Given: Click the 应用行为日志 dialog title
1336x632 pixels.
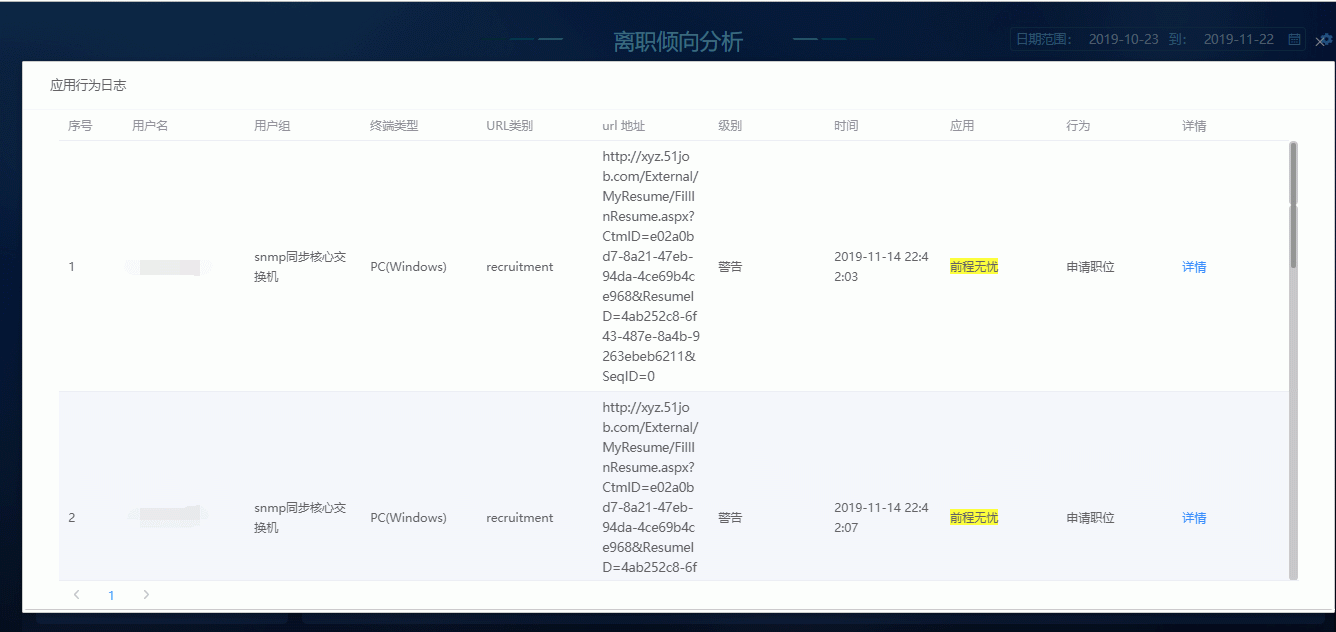Looking at the screenshot, I should click(88, 86).
